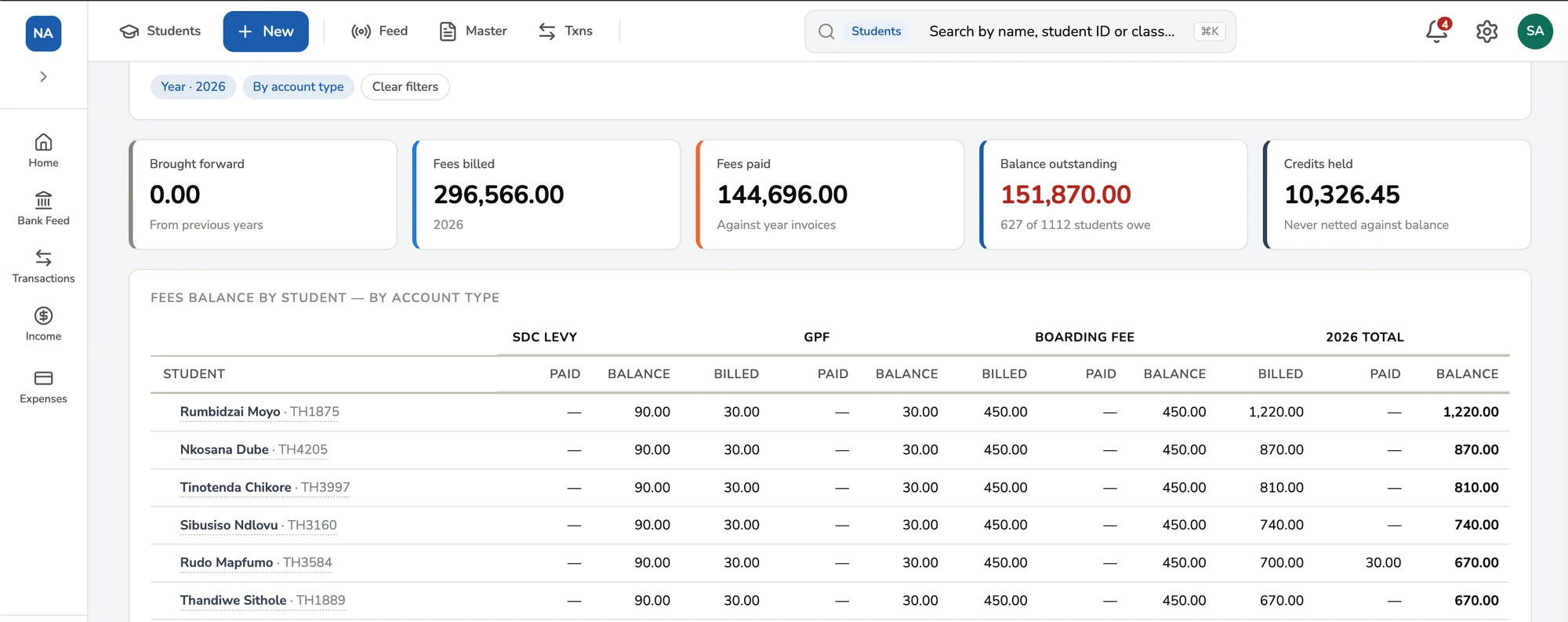Click the 2026 TOTAL group header
Screen dimensions: 1568x622
tap(1365, 337)
